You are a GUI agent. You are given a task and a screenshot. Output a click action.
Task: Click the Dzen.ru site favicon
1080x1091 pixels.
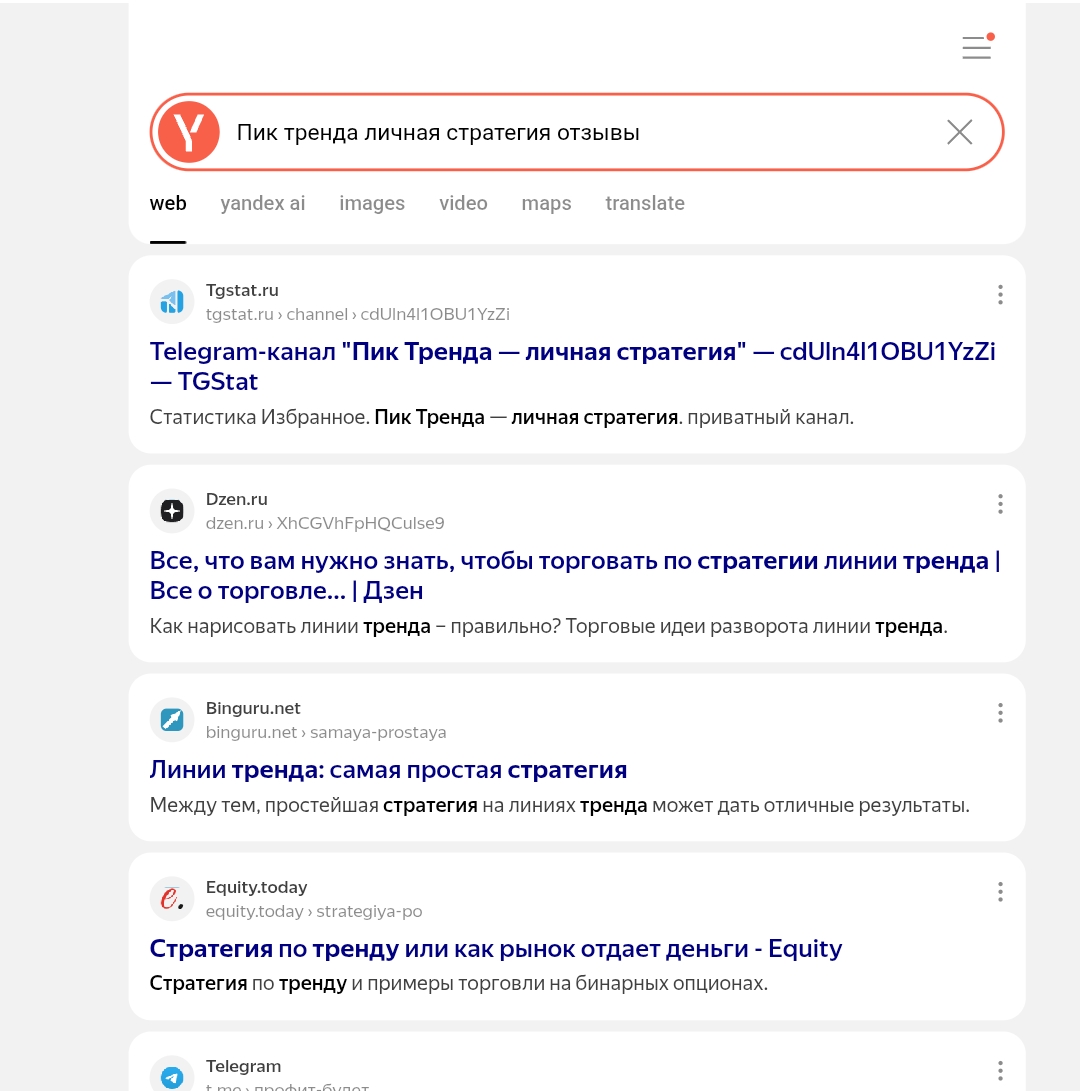[x=171, y=510]
